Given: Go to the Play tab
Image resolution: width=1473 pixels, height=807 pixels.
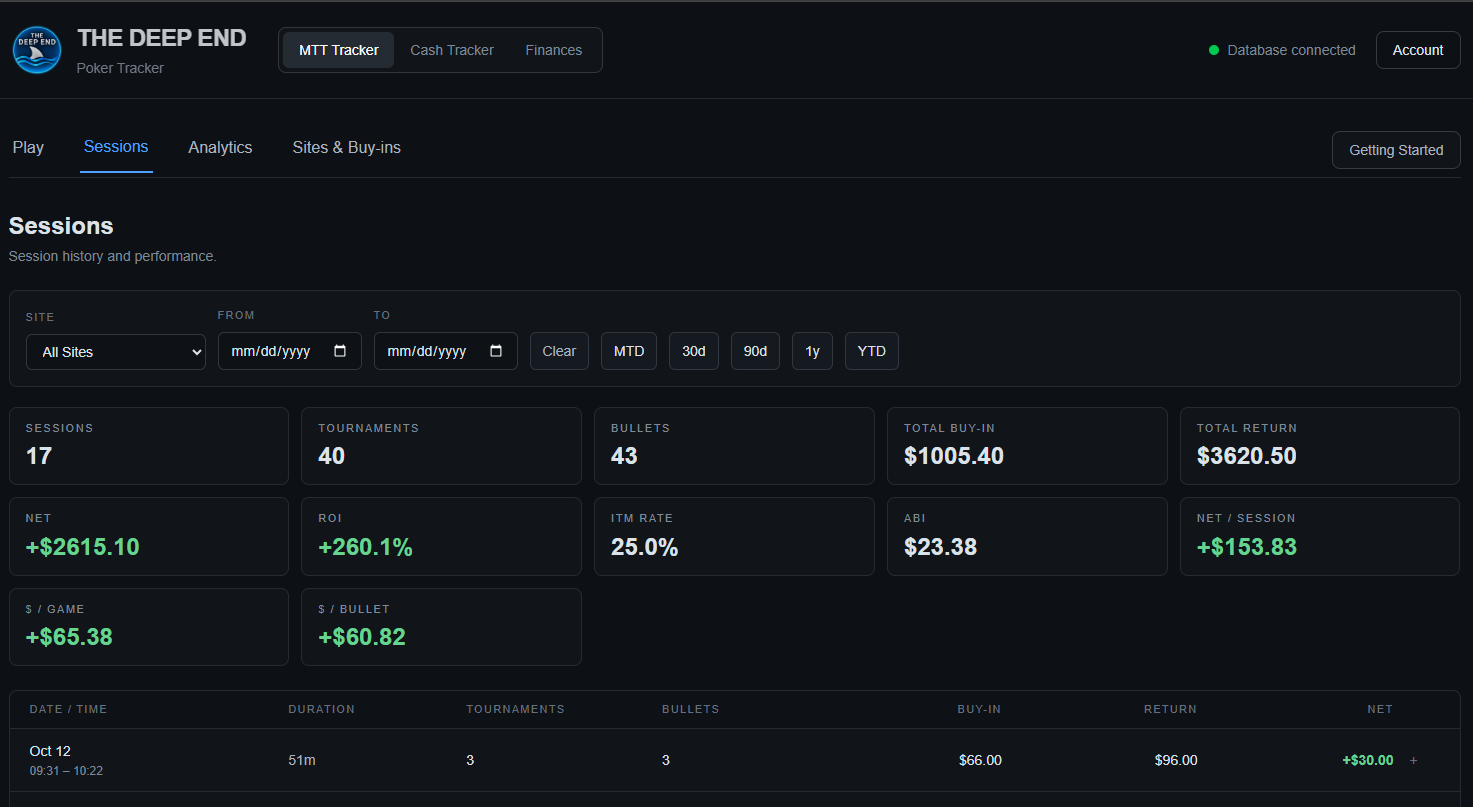Looking at the screenshot, I should pos(28,147).
